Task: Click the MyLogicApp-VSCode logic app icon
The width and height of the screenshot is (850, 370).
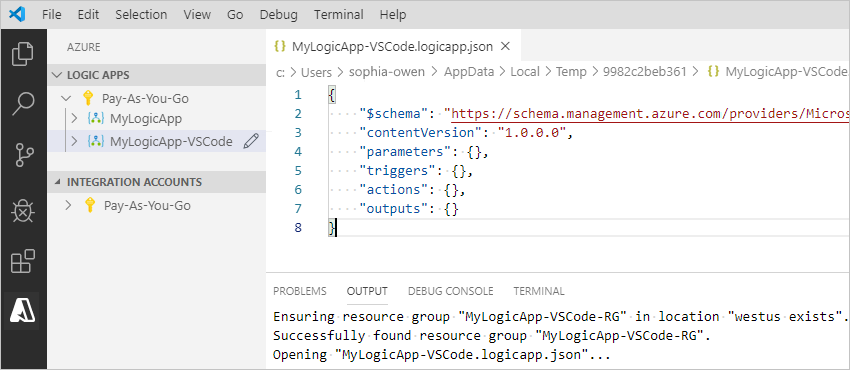Action: [x=95, y=142]
